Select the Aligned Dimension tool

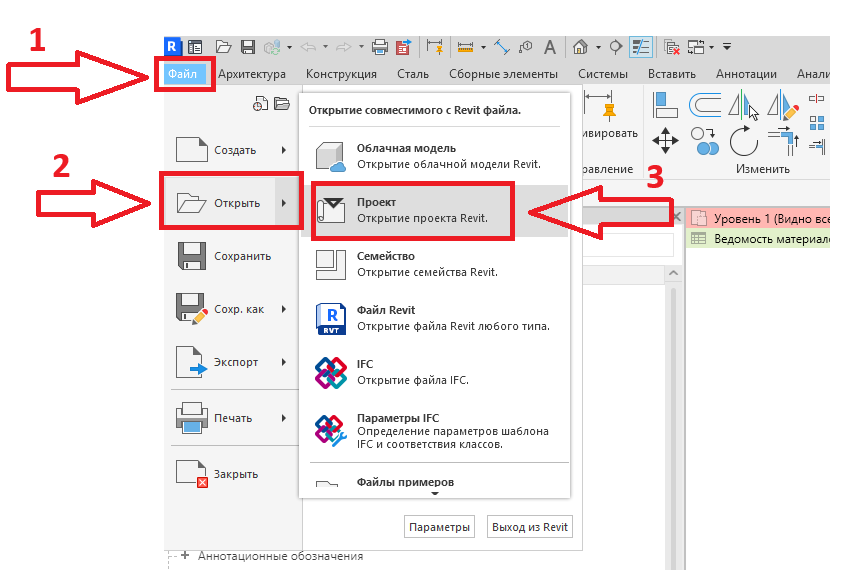[502, 47]
